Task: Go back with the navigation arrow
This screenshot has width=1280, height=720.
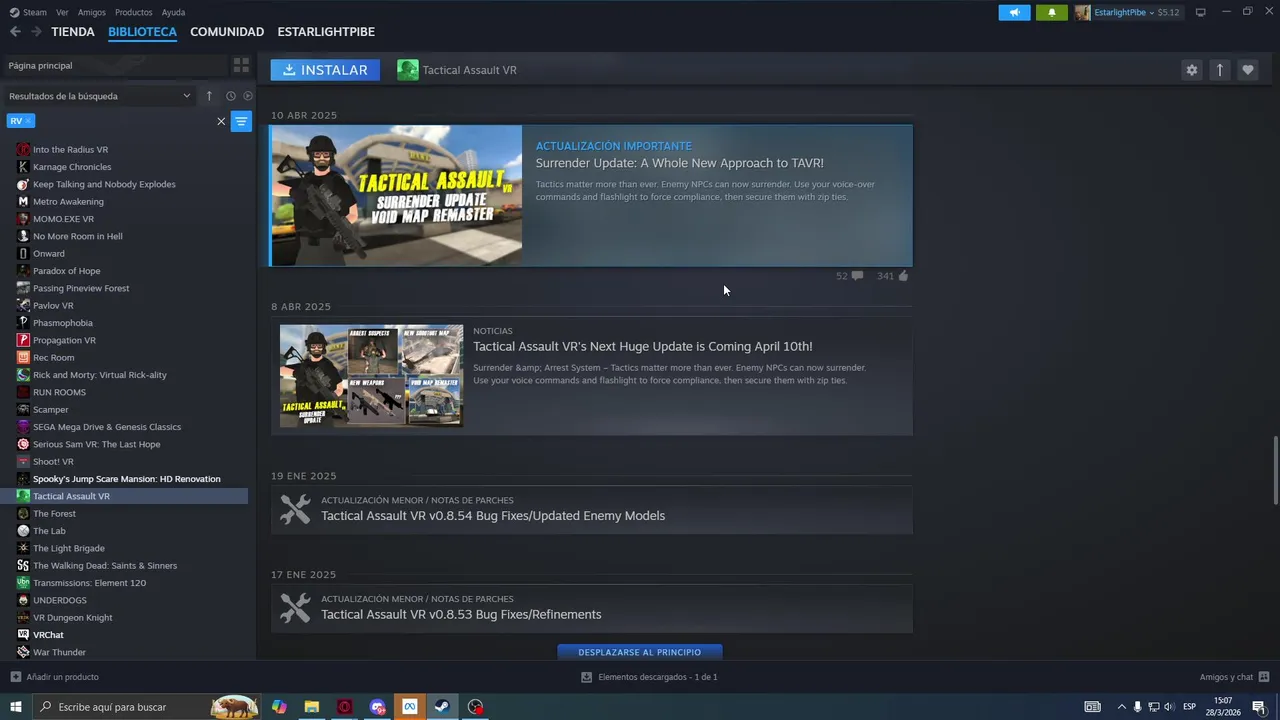Action: [x=15, y=32]
